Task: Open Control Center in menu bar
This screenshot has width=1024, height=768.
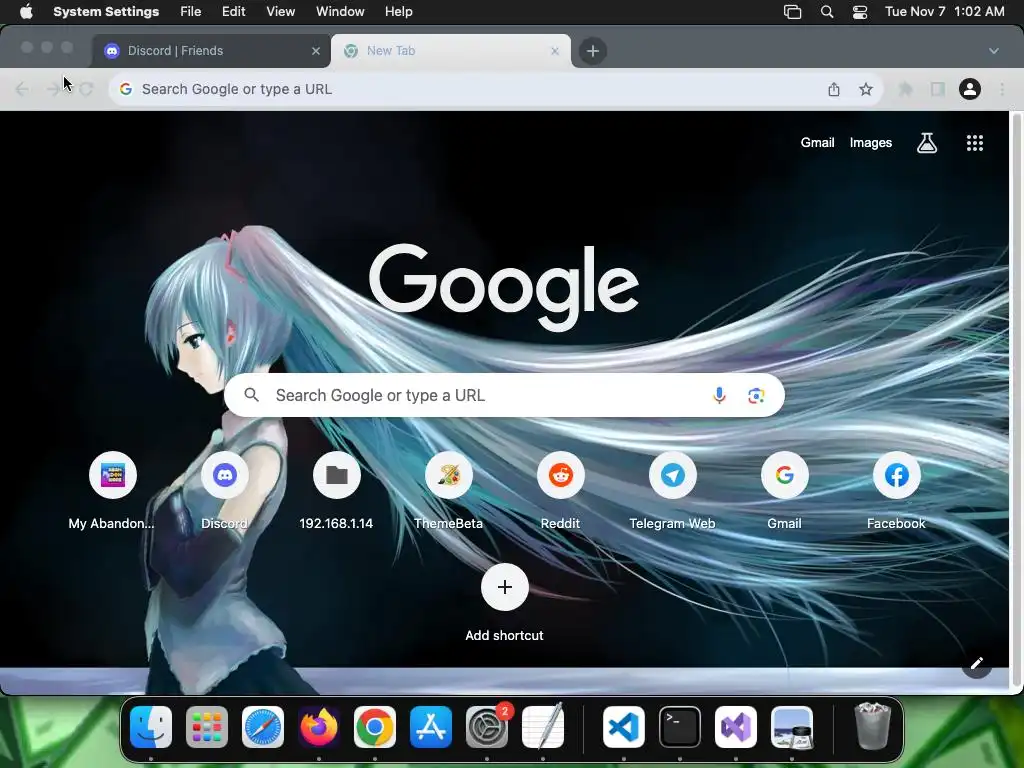Action: click(x=859, y=12)
